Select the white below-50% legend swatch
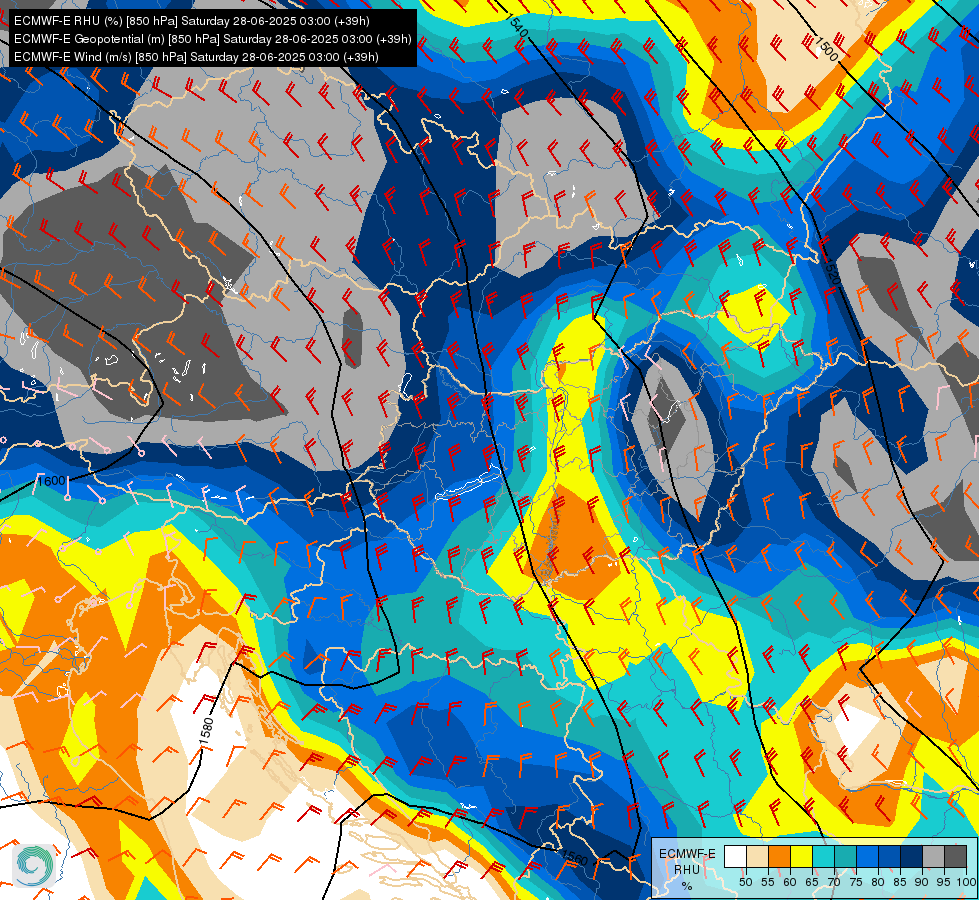The width and height of the screenshot is (979, 900). click(735, 856)
